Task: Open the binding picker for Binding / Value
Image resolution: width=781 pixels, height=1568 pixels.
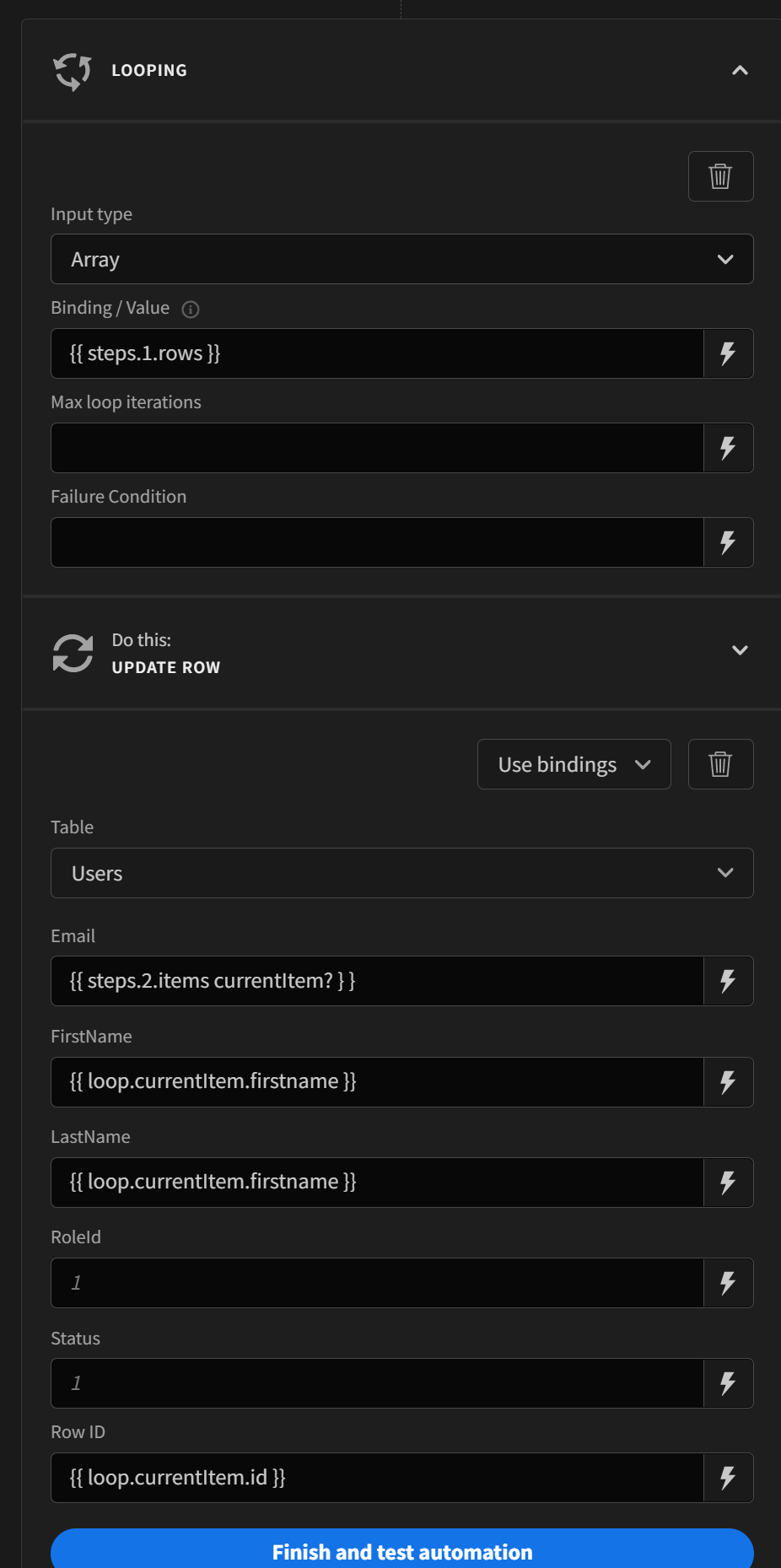Action: click(727, 353)
